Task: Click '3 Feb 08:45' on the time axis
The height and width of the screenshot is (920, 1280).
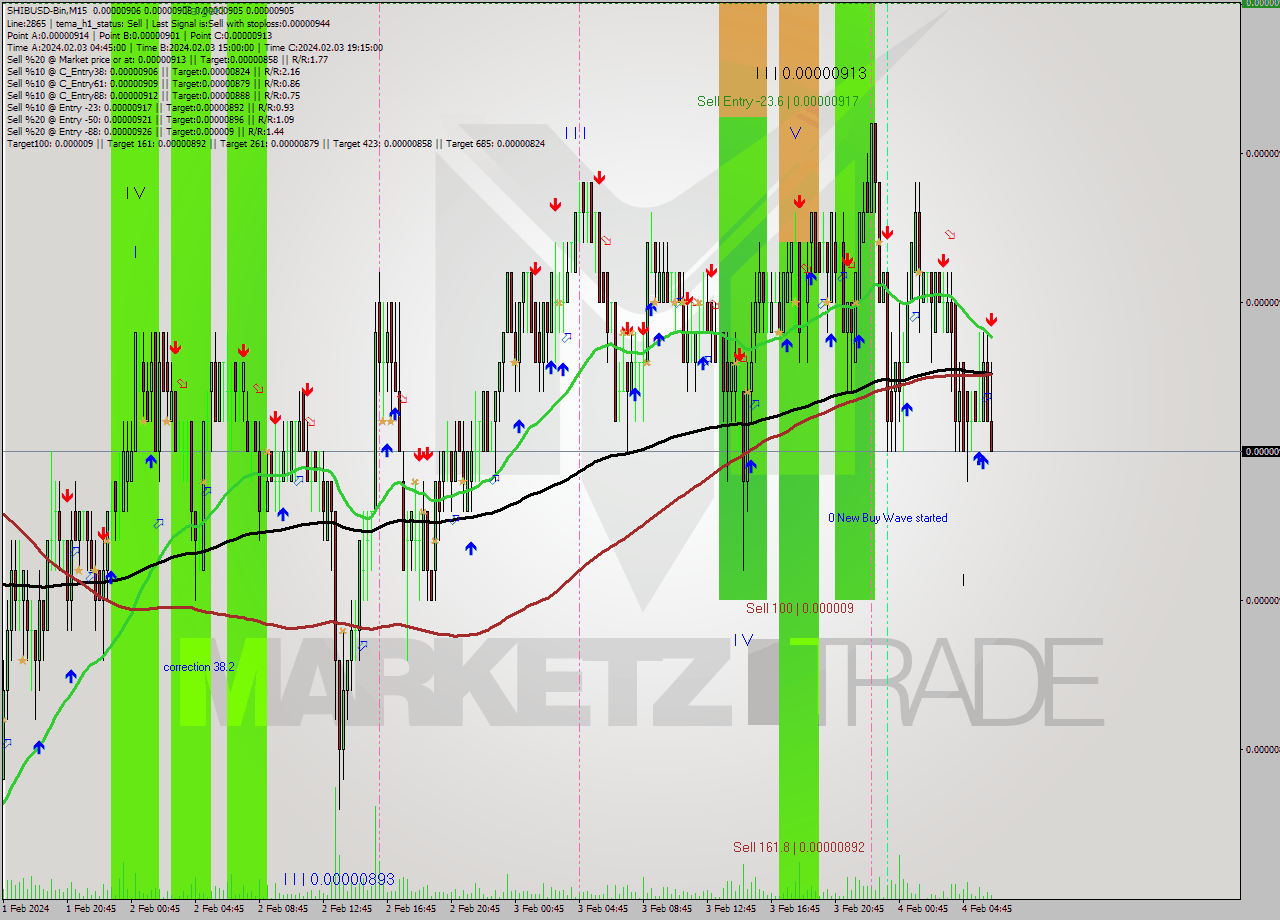Action: point(667,909)
